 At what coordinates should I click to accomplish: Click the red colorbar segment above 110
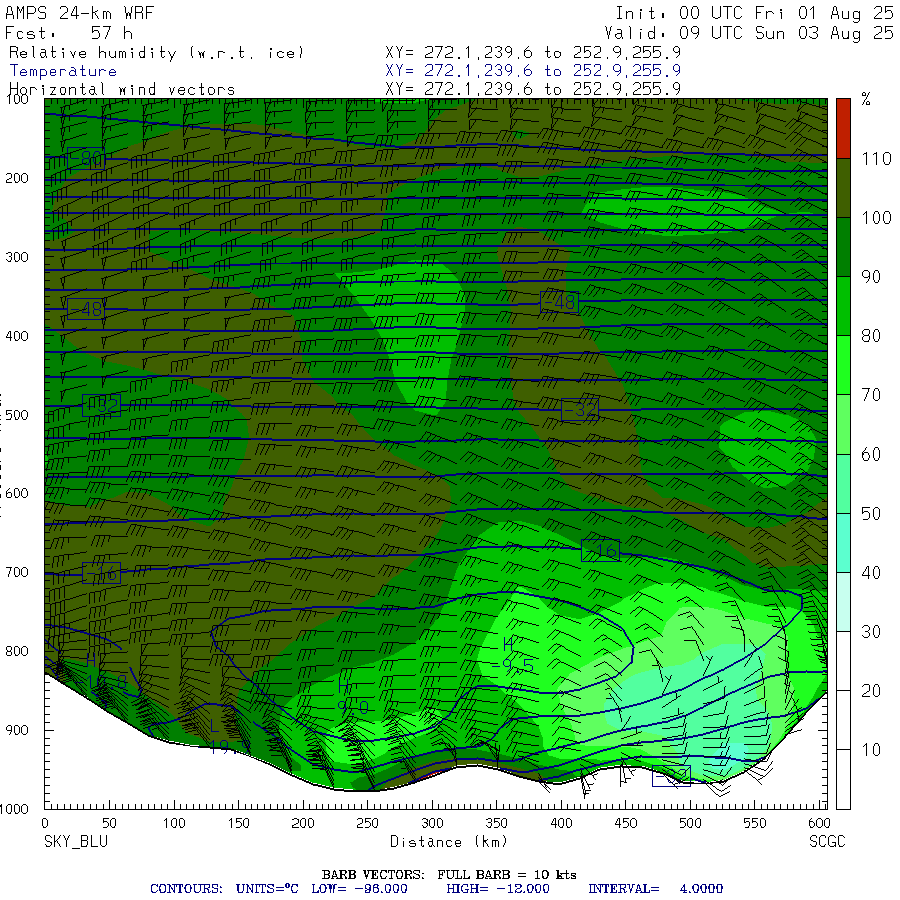(843, 129)
